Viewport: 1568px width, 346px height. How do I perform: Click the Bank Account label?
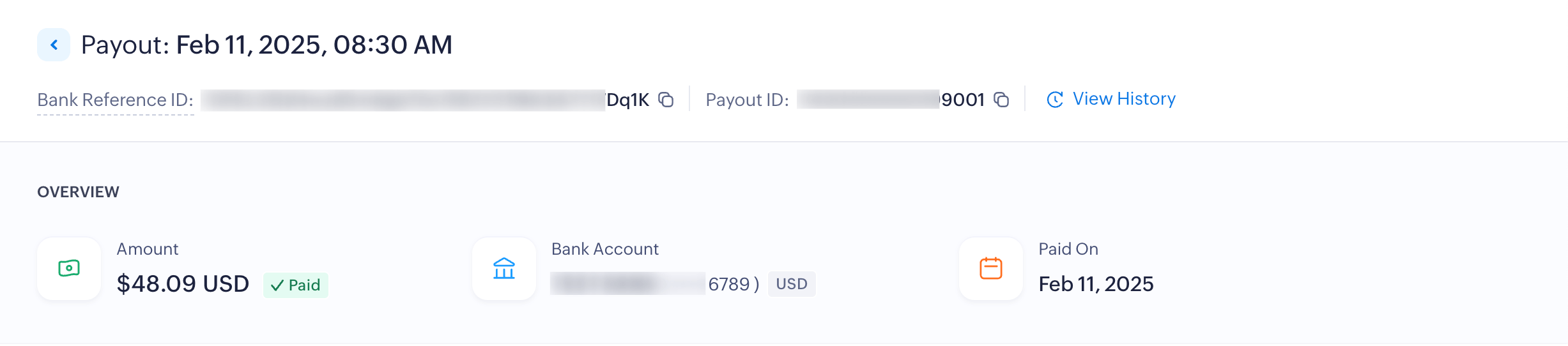604,249
